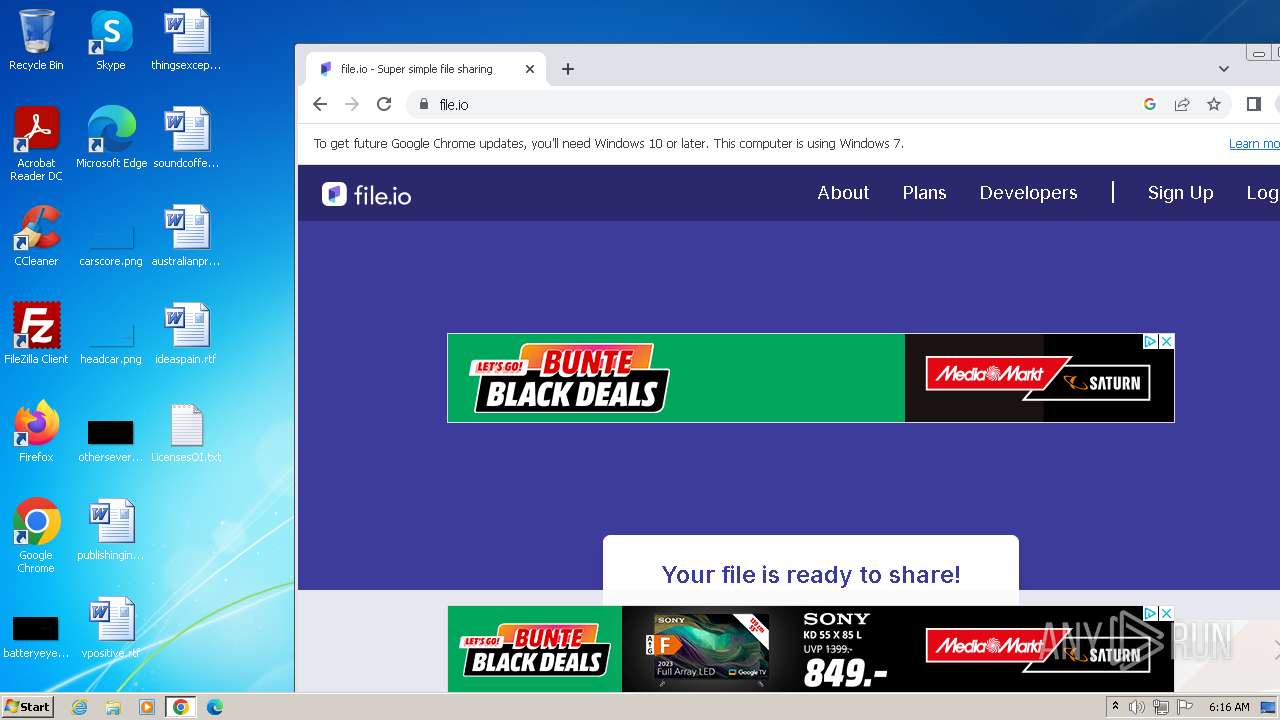Screen dimensions: 1280x720
Task: Open network status tray icon
Action: point(1160,707)
